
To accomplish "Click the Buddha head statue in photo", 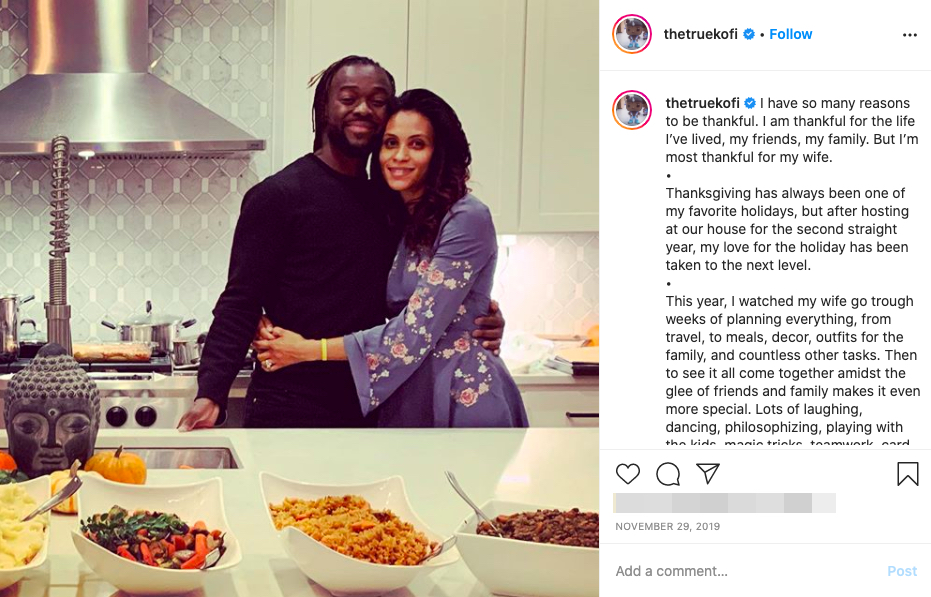I will (52, 411).
